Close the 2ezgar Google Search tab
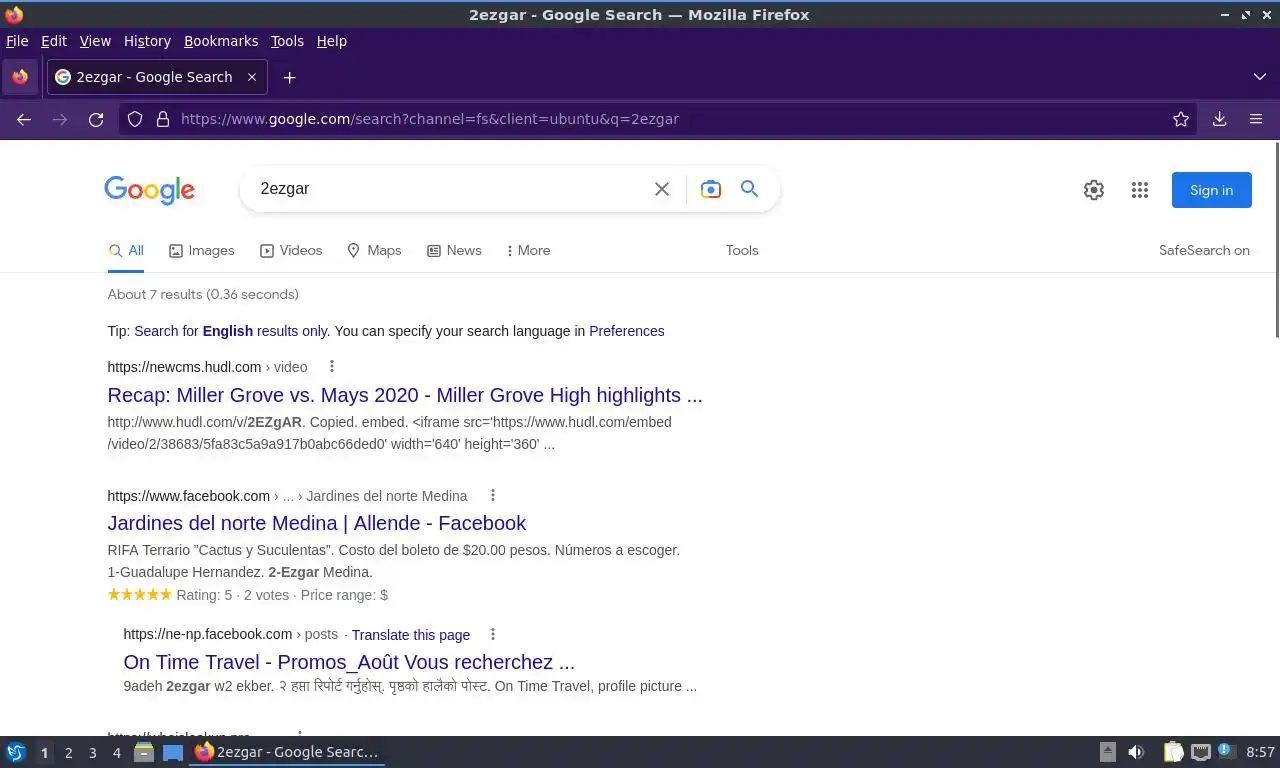The image size is (1280, 768). pyautogui.click(x=252, y=77)
